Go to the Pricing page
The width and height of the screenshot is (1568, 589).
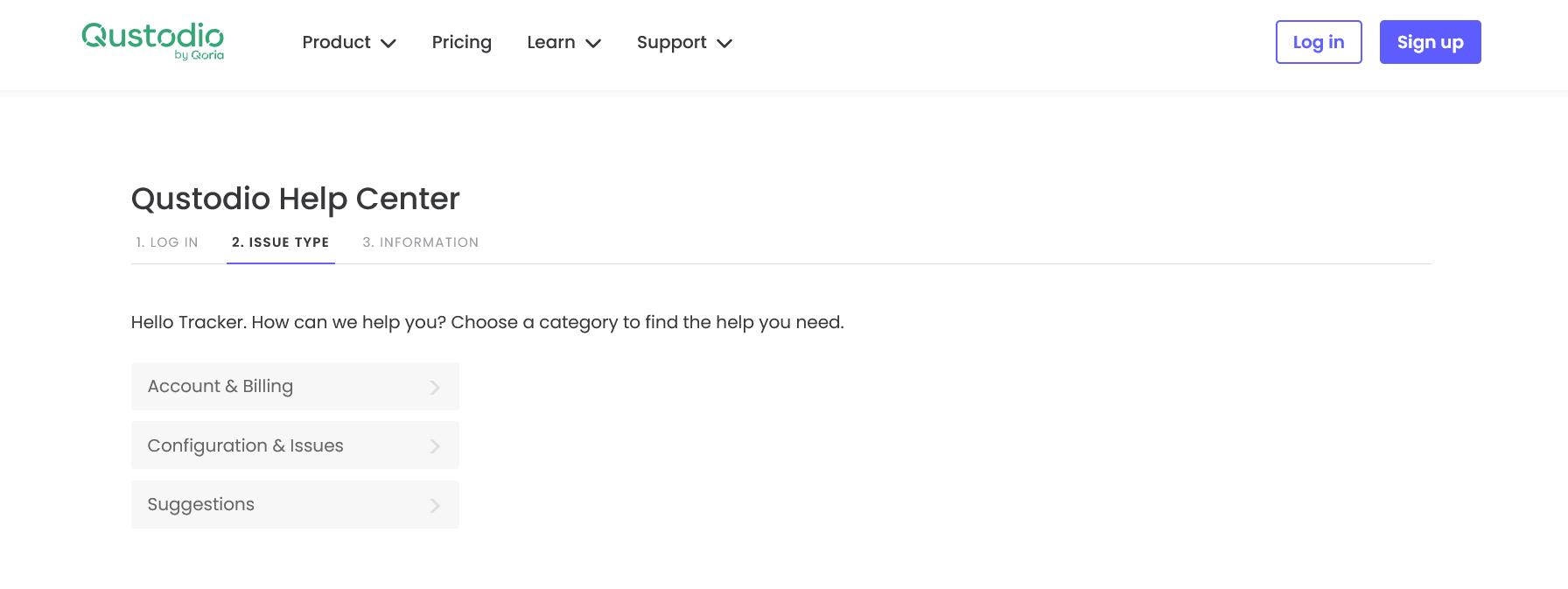tap(462, 42)
